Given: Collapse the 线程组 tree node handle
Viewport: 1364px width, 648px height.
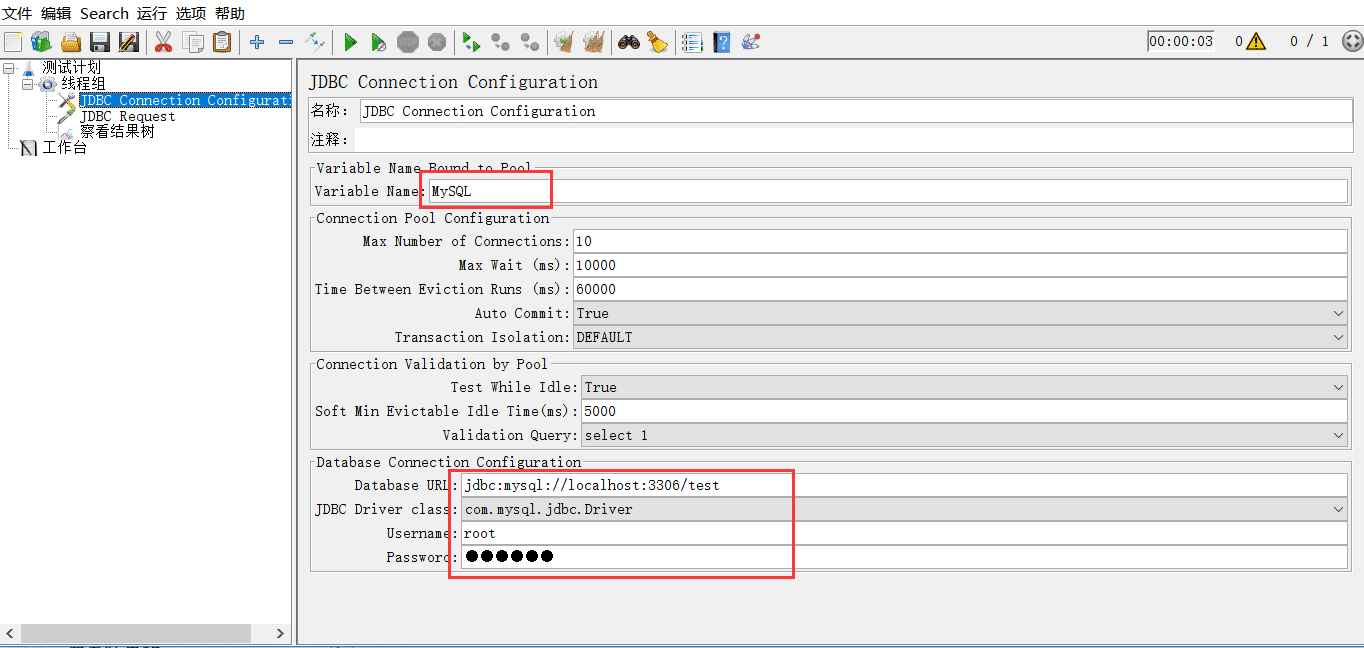Looking at the screenshot, I should point(27,84).
